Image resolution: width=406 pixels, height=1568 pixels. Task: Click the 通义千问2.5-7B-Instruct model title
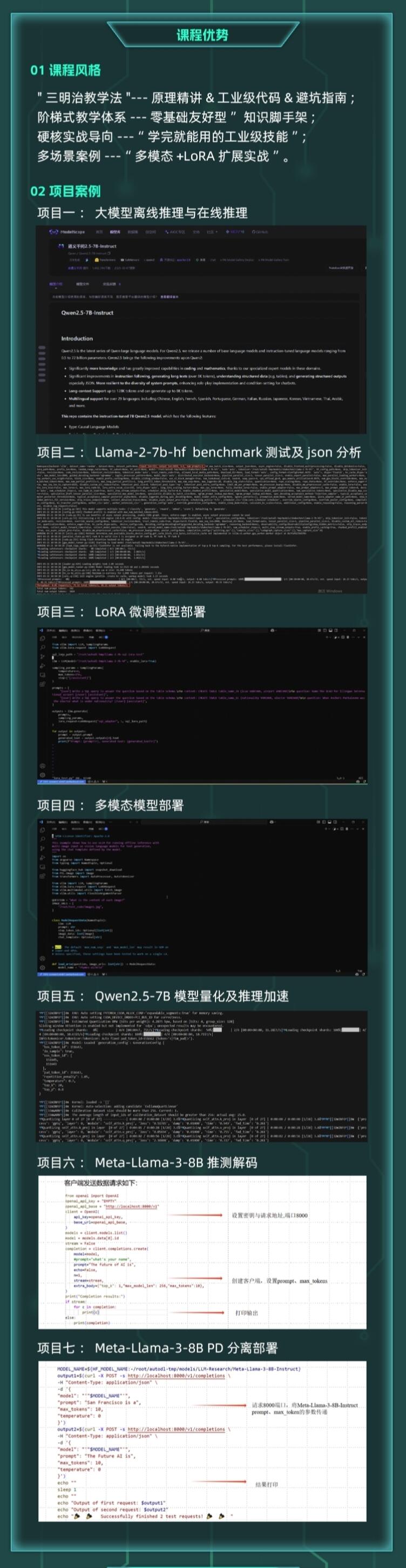point(91,246)
